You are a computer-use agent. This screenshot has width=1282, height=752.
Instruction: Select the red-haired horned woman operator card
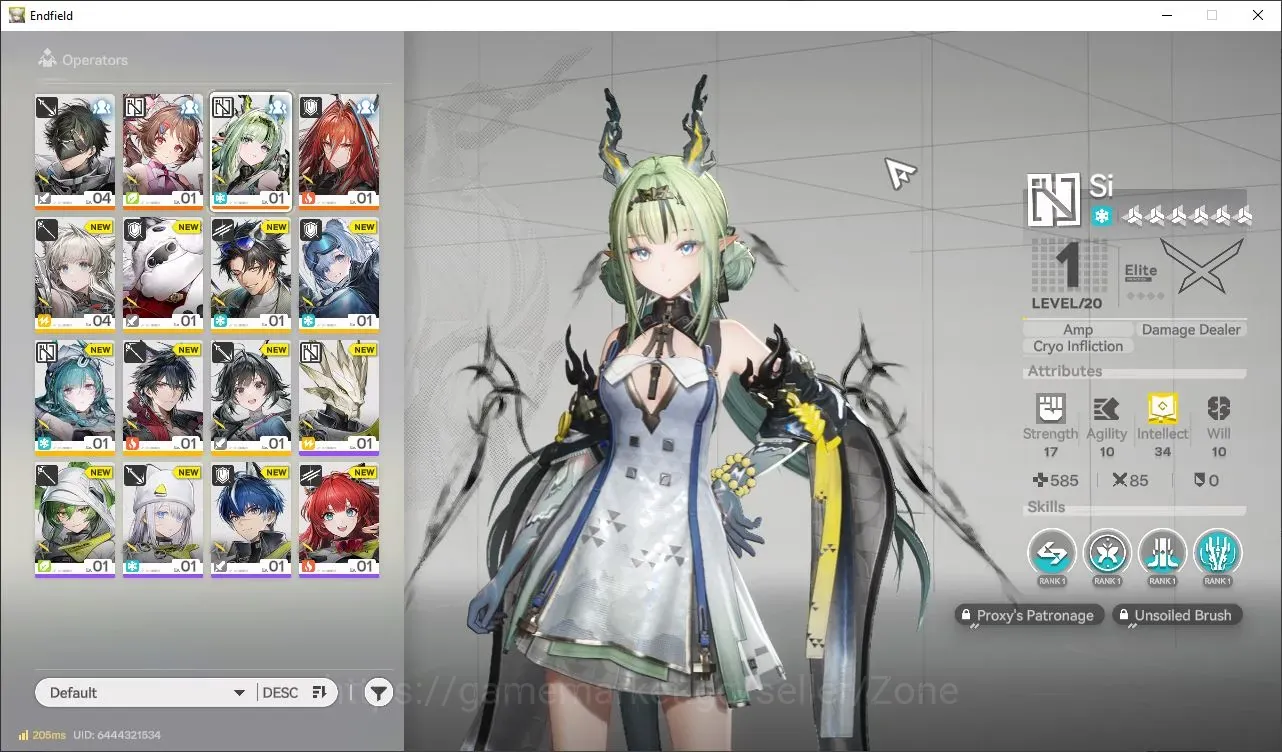339,151
